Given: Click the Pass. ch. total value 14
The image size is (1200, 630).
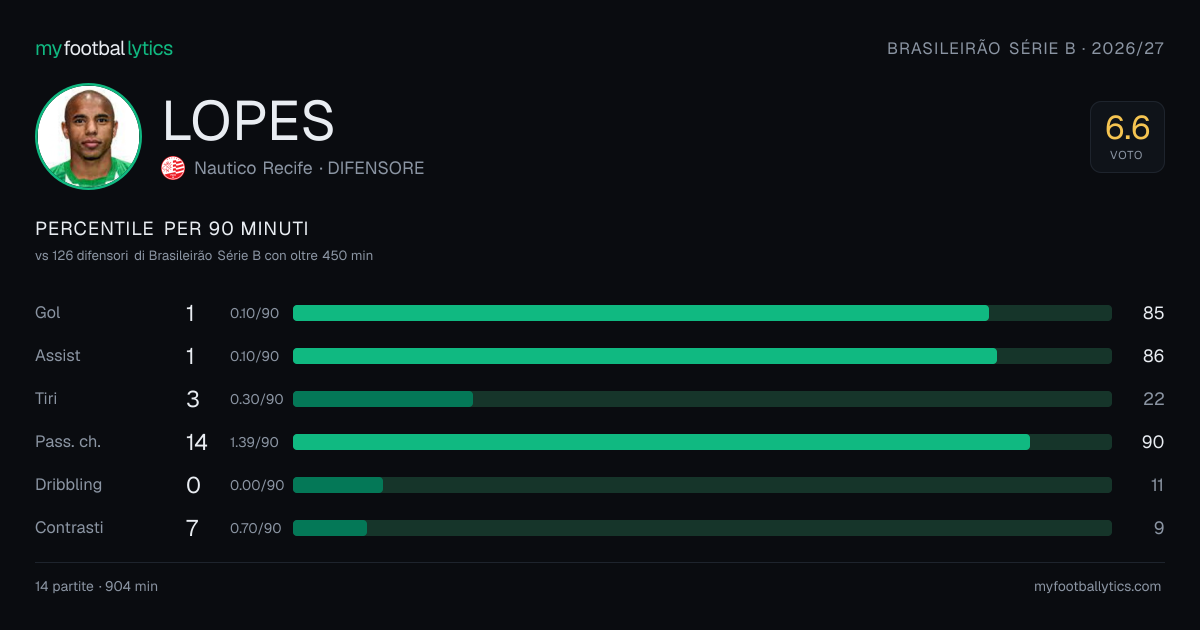Looking at the screenshot, I should (196, 442).
